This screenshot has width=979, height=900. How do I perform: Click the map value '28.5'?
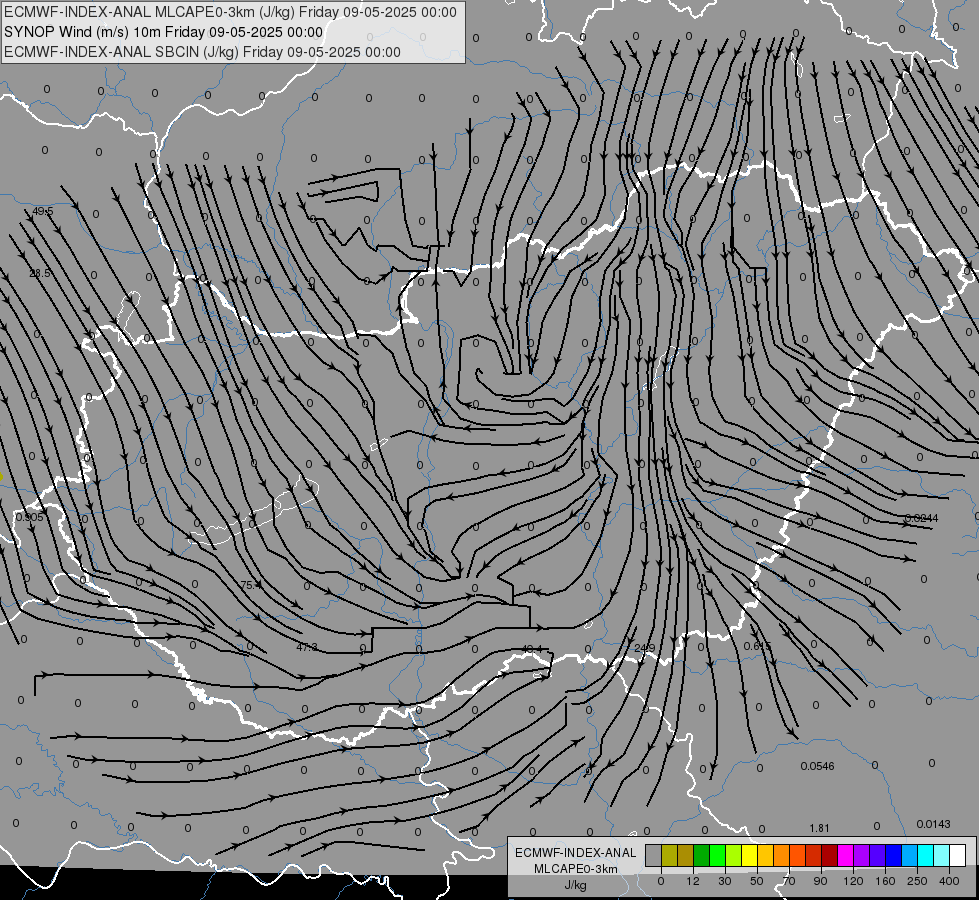[40, 273]
